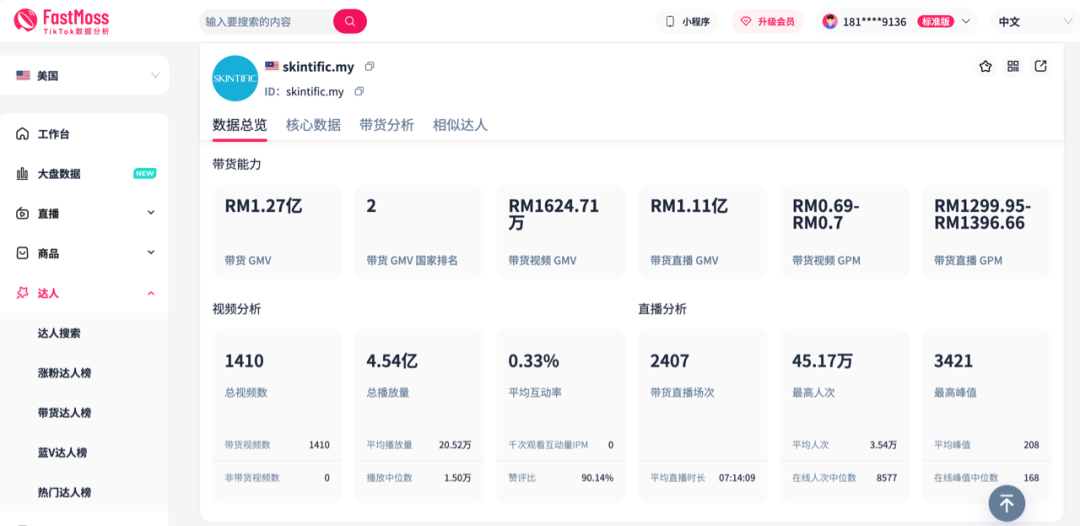This screenshot has width=1080, height=526.
Task: Click the 最高峰值 3421 value
Action: pyautogui.click(x=953, y=361)
